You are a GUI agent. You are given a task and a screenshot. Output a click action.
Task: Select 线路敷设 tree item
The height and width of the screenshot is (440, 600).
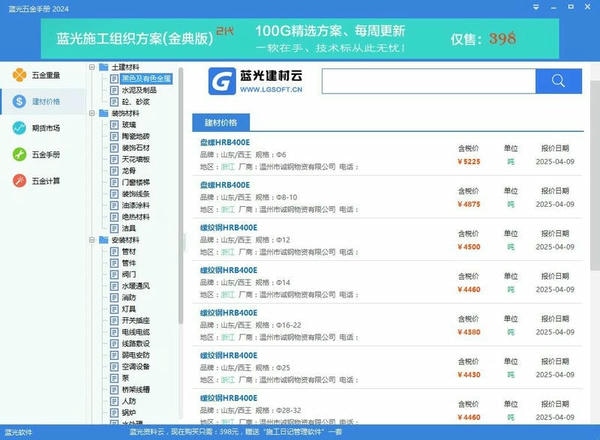tap(136, 344)
